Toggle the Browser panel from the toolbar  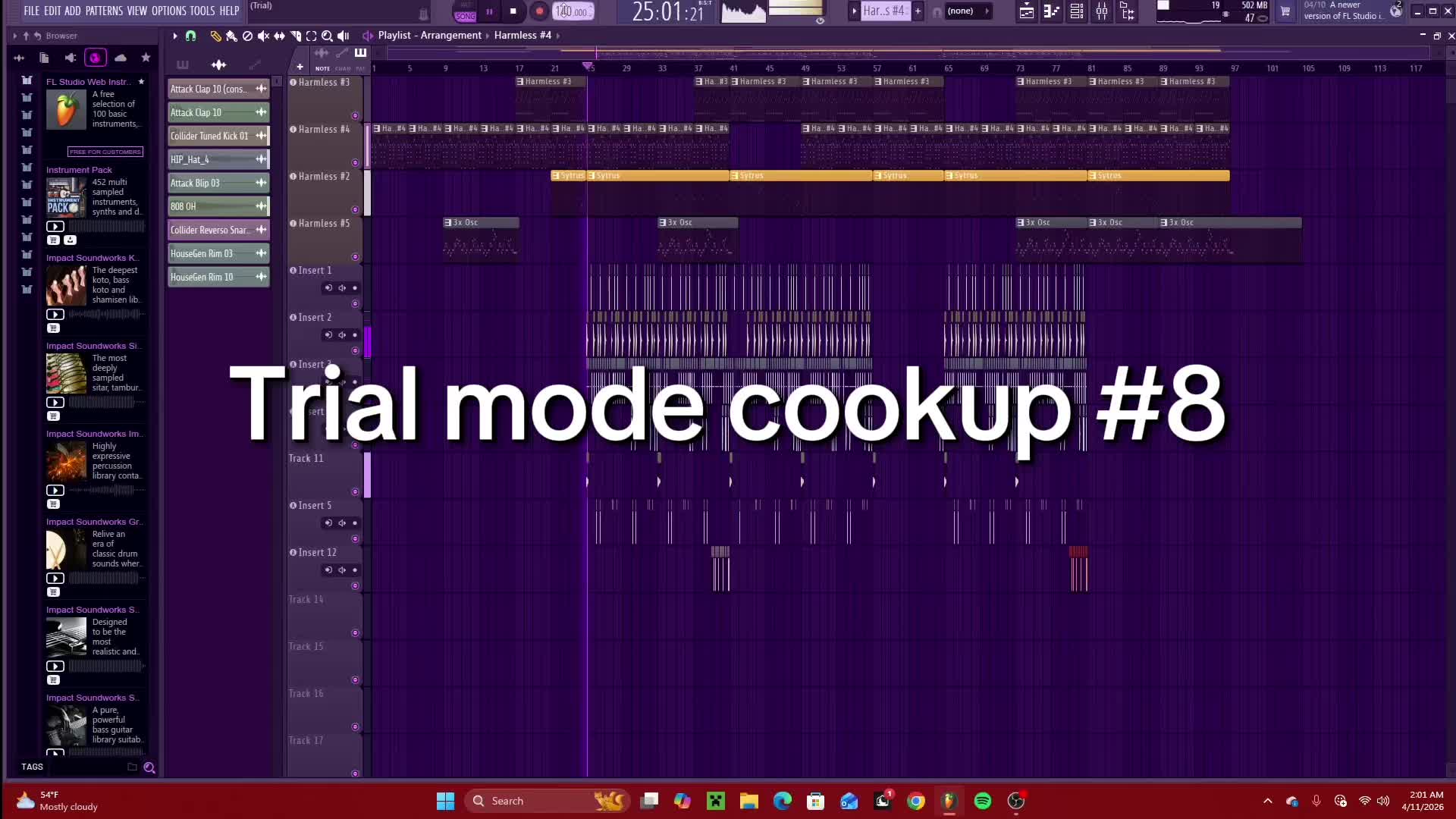(1127, 11)
